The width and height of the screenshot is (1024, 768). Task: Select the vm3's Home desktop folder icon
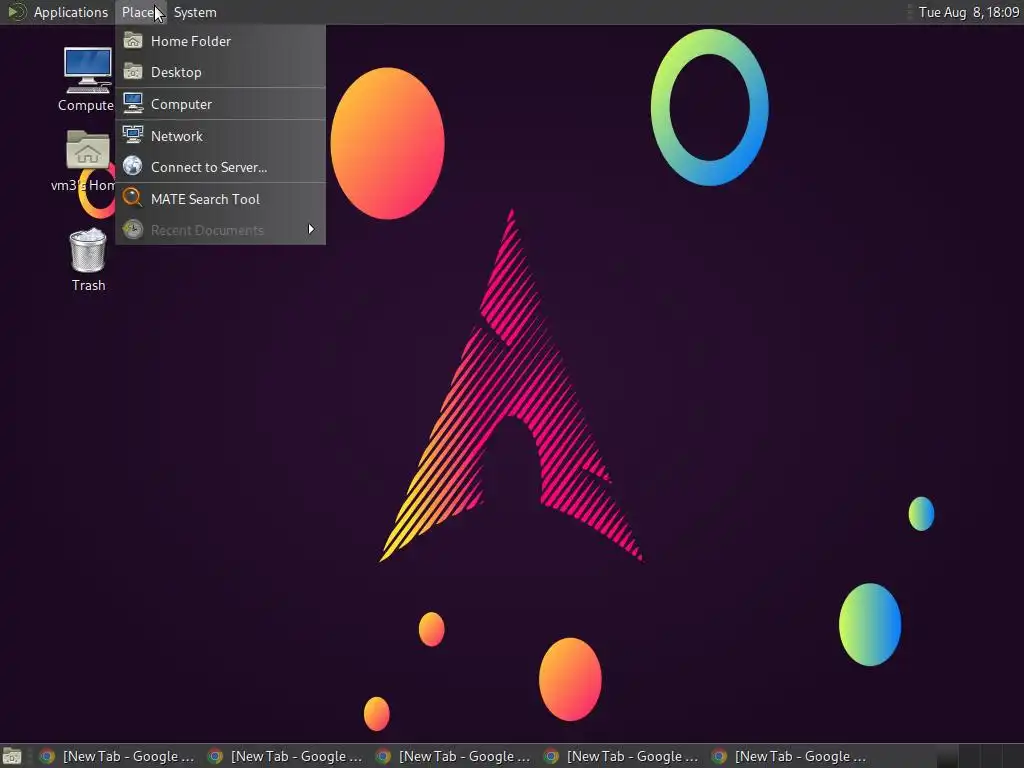click(x=88, y=150)
